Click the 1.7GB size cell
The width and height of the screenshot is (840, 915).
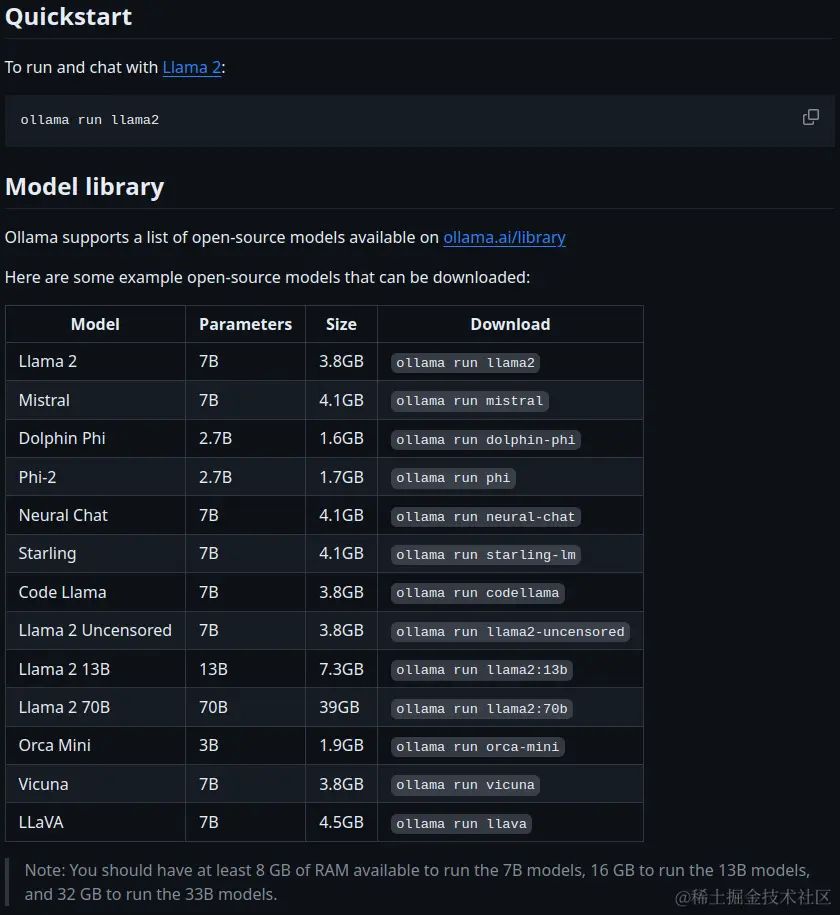pos(341,477)
